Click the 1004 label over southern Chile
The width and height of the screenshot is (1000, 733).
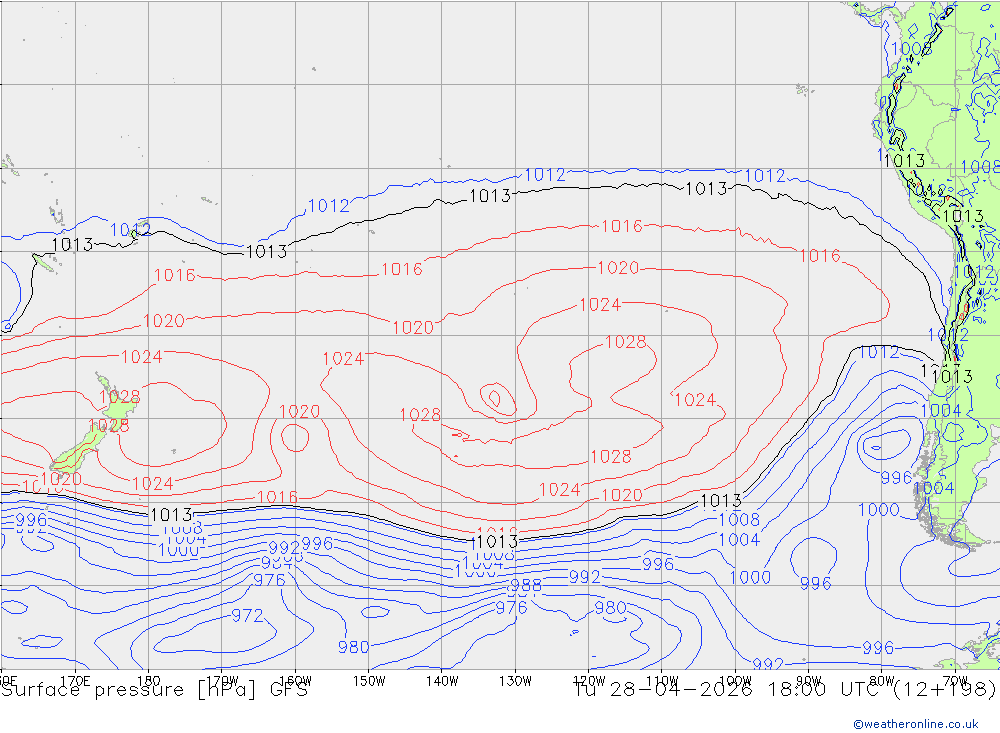(933, 488)
